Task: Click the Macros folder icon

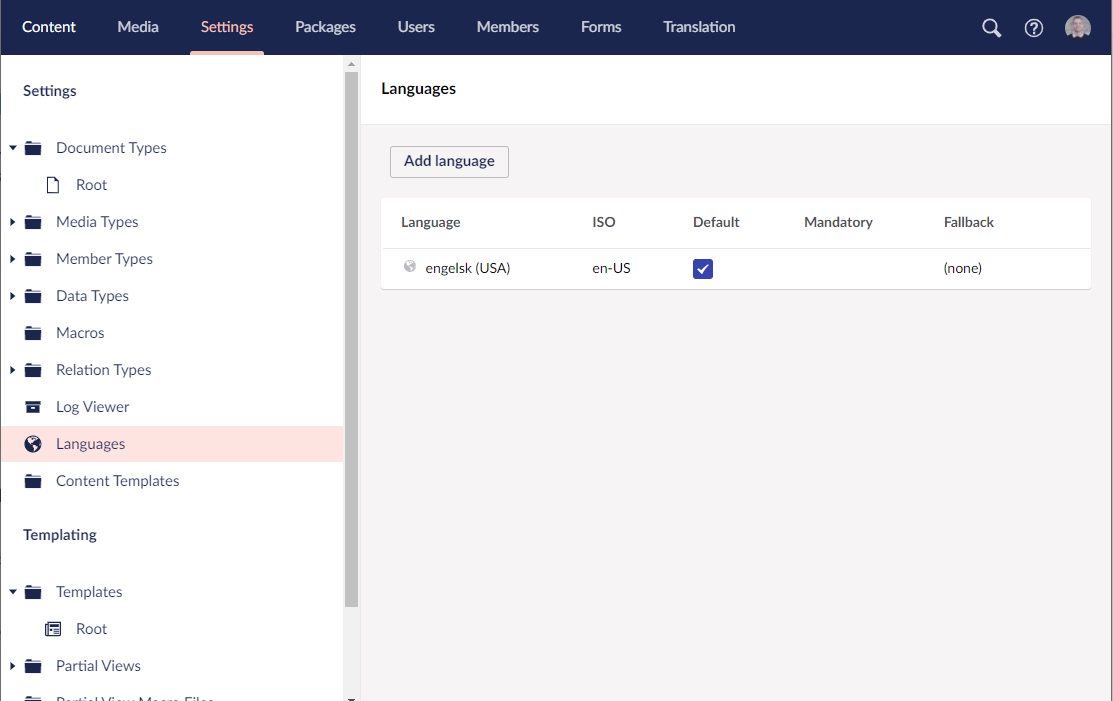Action: click(x=33, y=332)
